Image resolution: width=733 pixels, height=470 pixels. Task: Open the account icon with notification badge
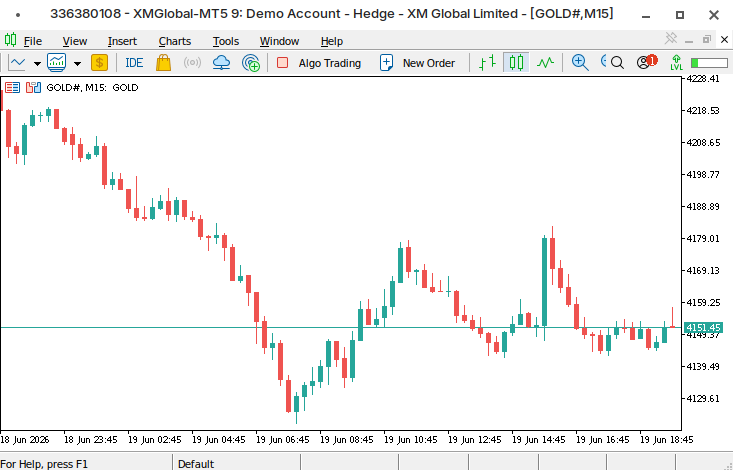coord(647,62)
